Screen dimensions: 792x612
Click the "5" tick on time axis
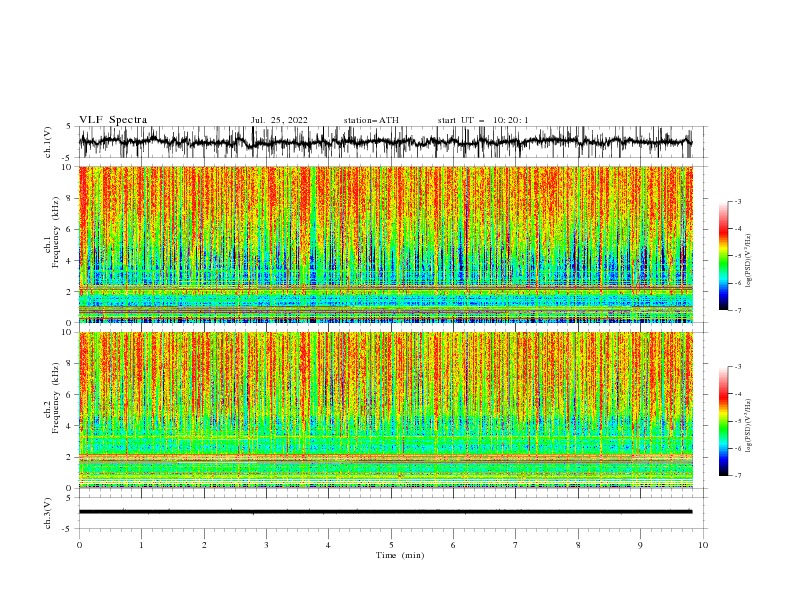click(391, 545)
